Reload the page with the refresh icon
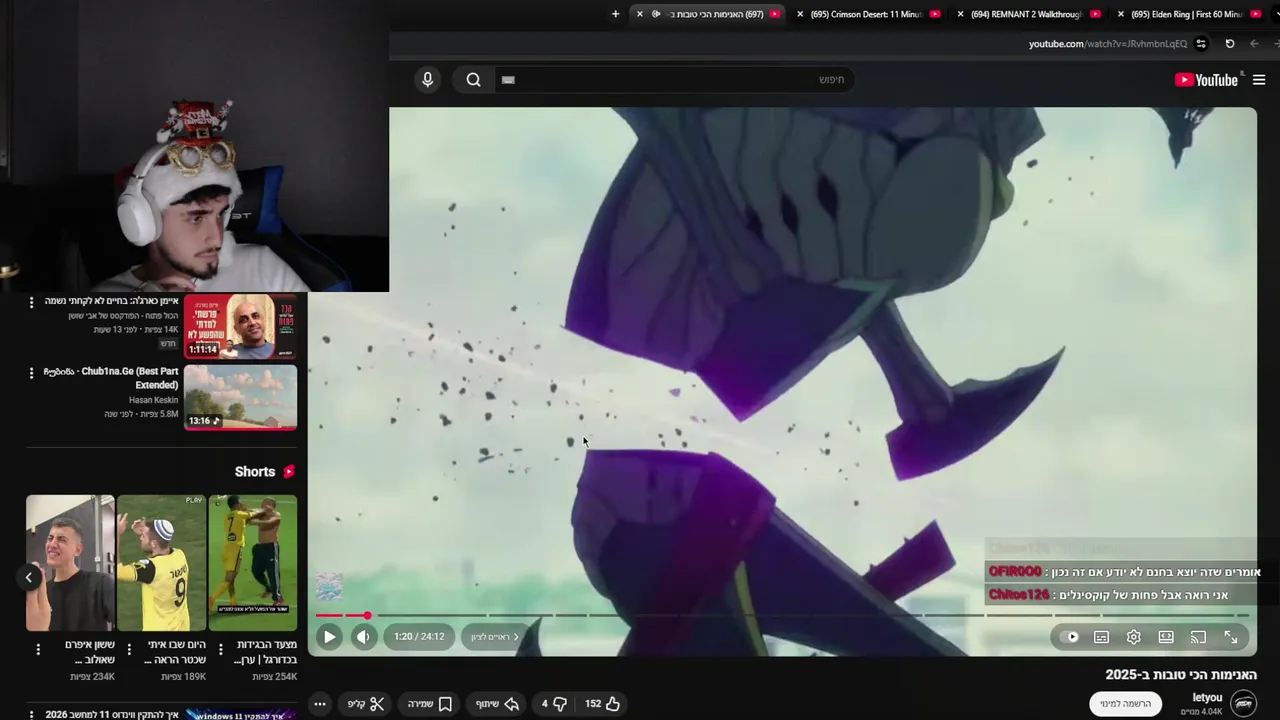 (1230, 44)
